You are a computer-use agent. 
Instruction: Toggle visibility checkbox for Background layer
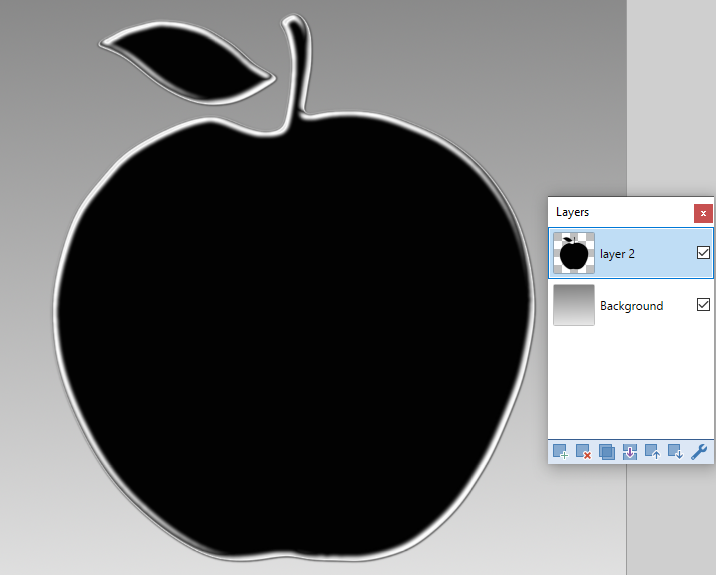click(703, 305)
